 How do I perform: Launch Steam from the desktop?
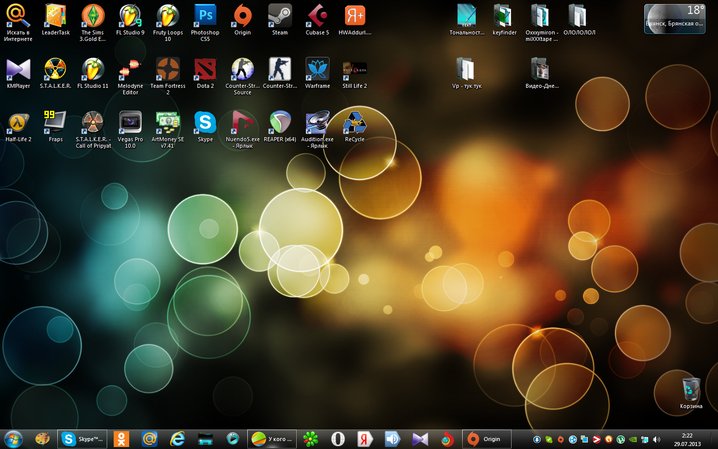pos(280,20)
